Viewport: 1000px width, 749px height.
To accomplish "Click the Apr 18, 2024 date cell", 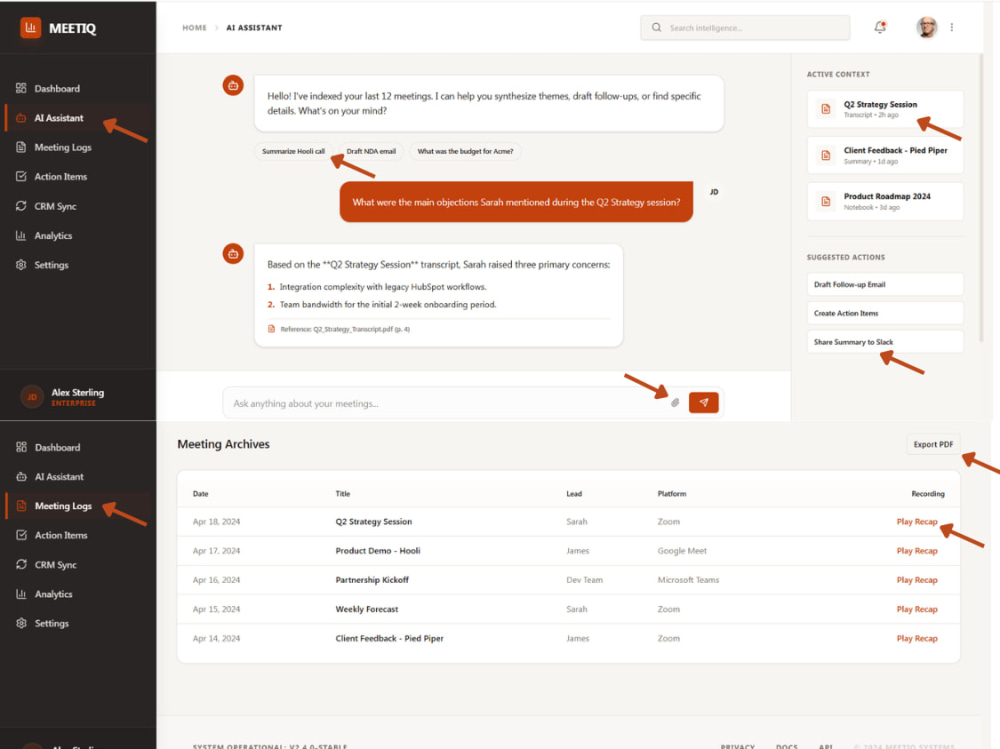I will pyautogui.click(x=216, y=521).
